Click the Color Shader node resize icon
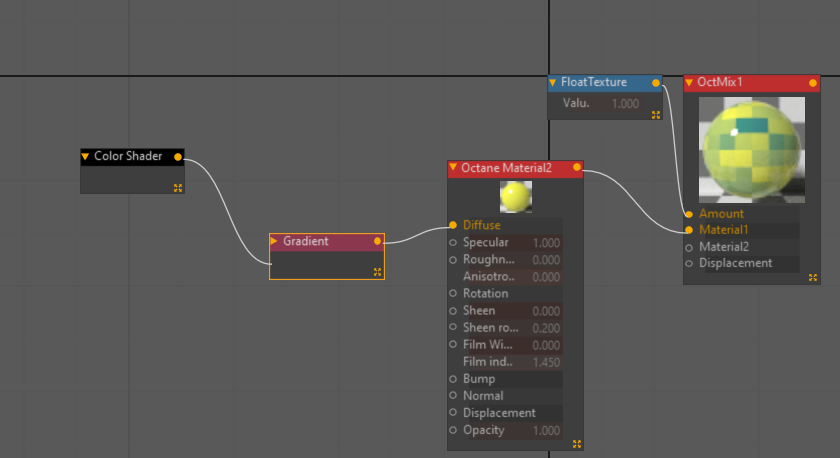The height and width of the screenshot is (458, 840). [178, 187]
